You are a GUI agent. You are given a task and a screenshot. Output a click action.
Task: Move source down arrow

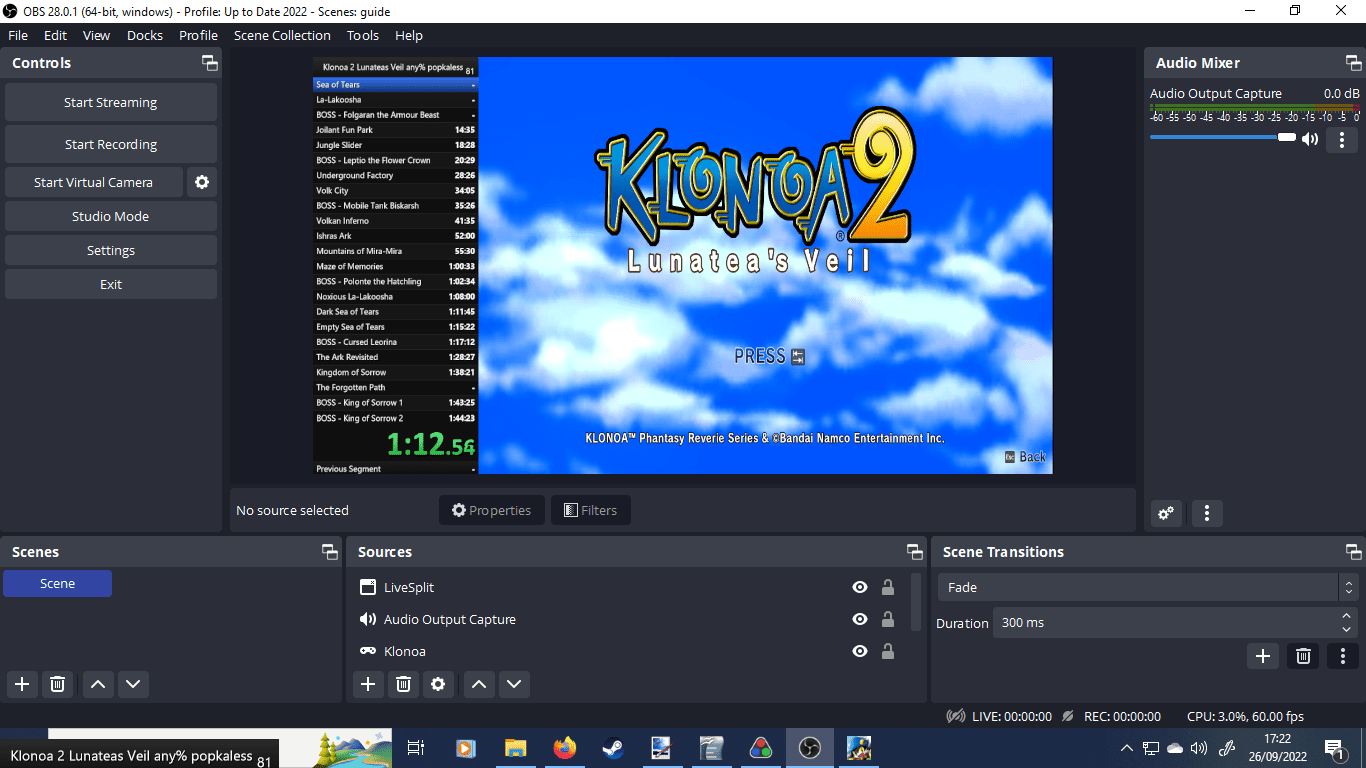[x=514, y=684]
